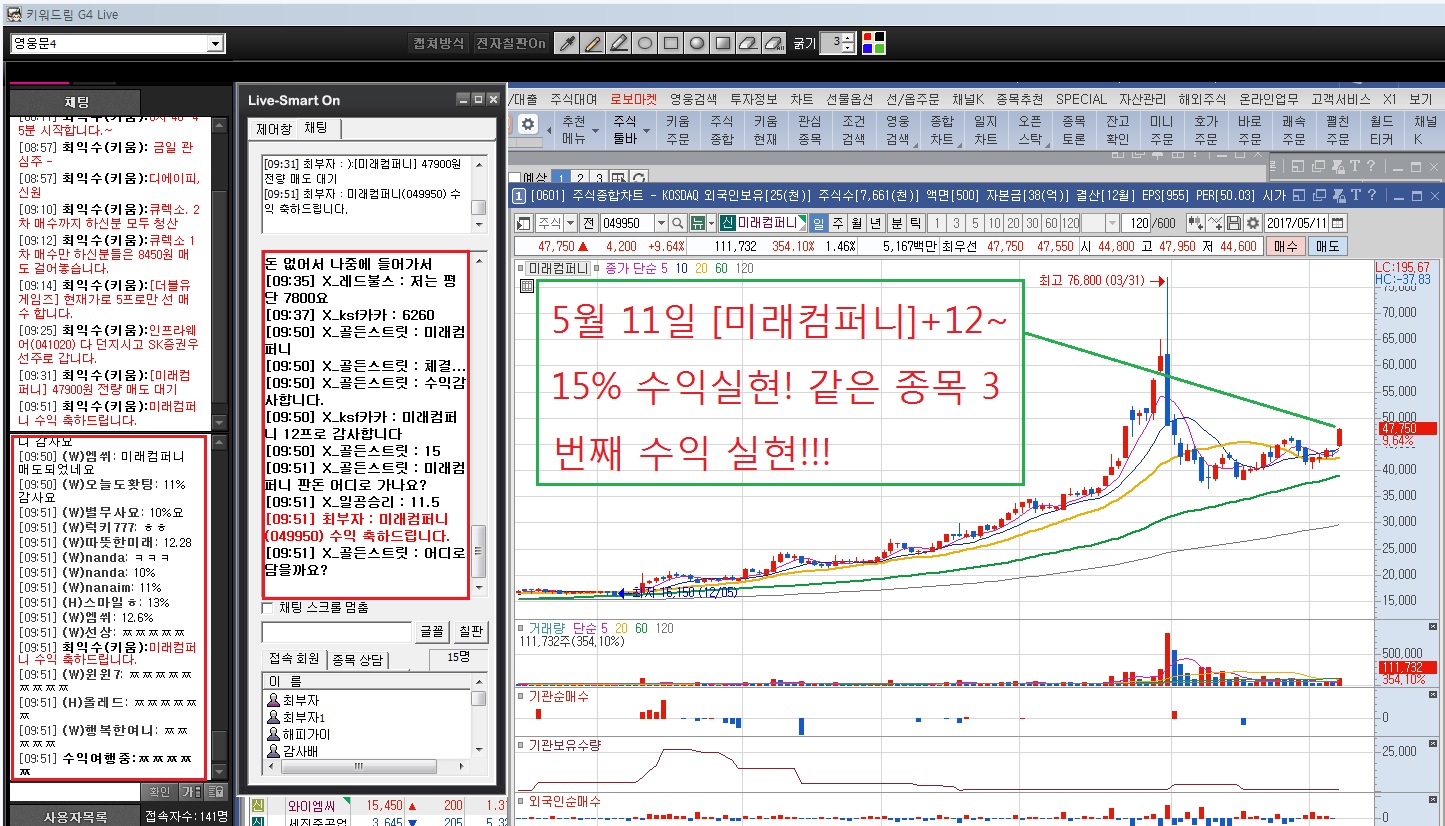Screen dimensions: 1445x826
Task: Click the Live-Smart chat log vertical scrollbar
Action: [479, 425]
